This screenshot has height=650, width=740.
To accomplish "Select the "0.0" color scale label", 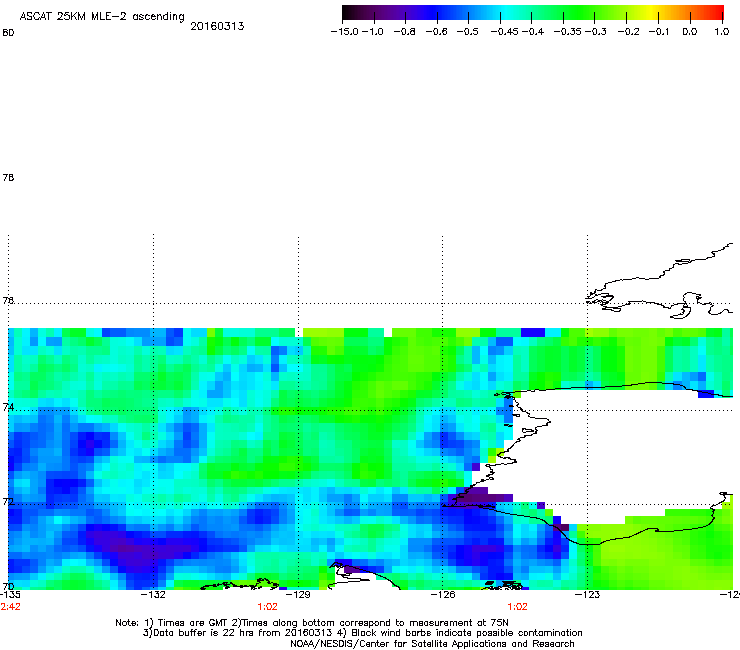I will 690,32.
